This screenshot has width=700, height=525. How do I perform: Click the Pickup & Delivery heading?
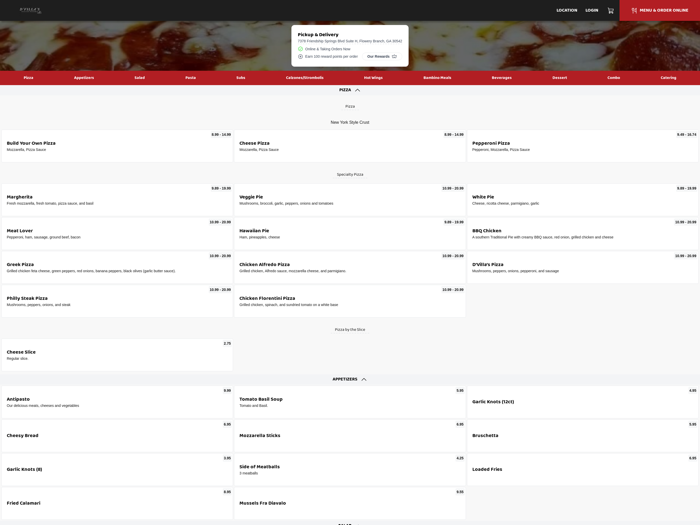tap(318, 35)
